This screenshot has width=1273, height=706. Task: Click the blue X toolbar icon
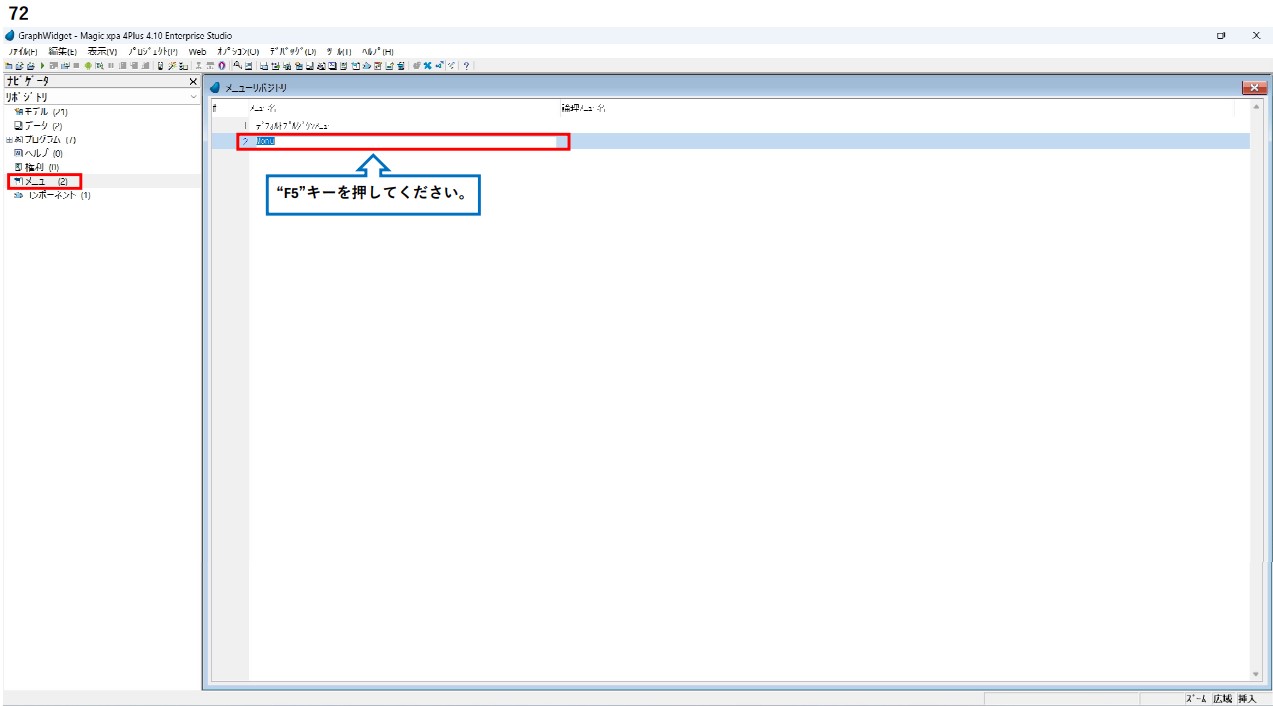click(x=428, y=66)
